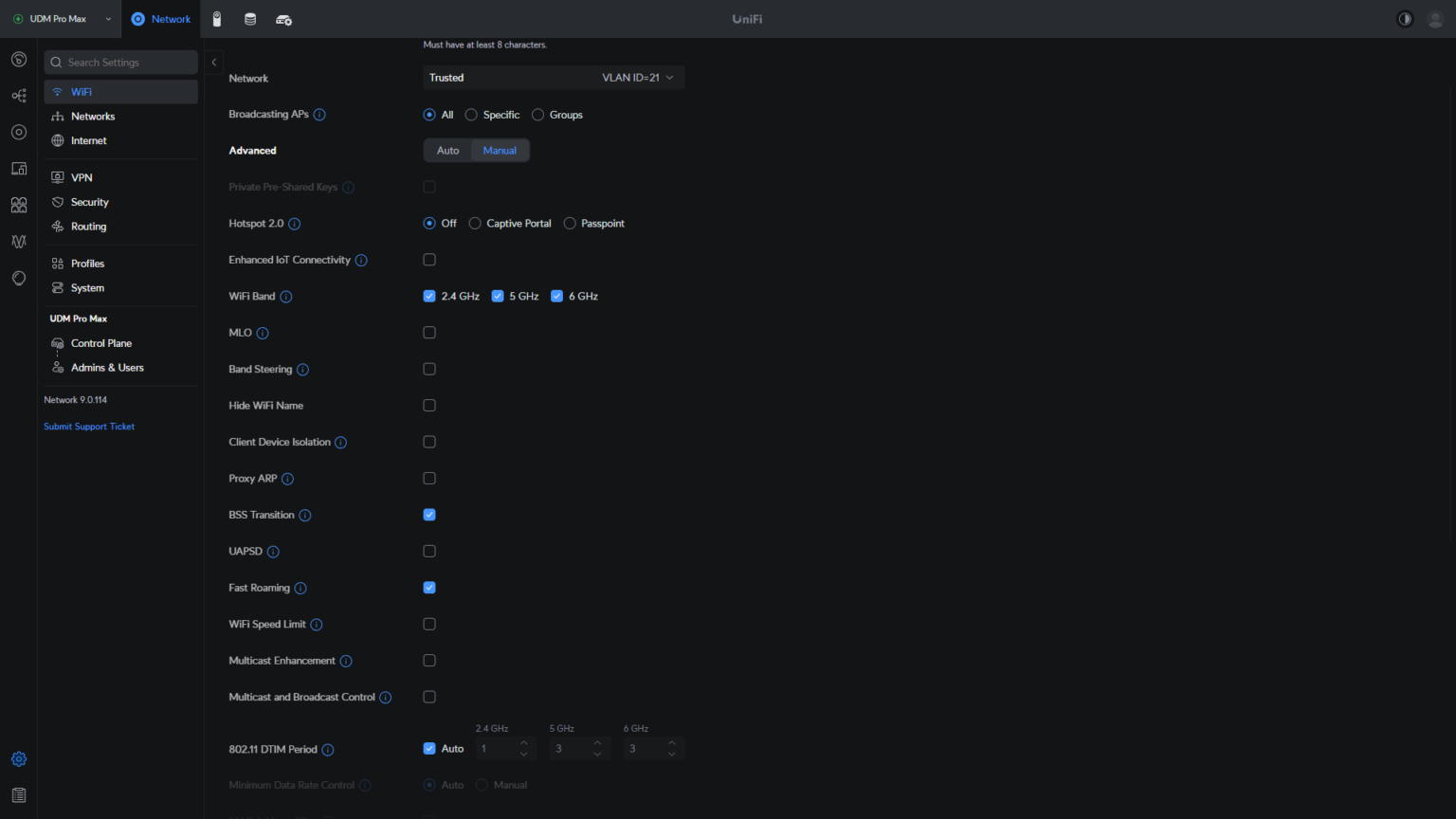Increase the 5 GHz DTIM value with the stepper
The image size is (1456, 819).
pos(597,743)
